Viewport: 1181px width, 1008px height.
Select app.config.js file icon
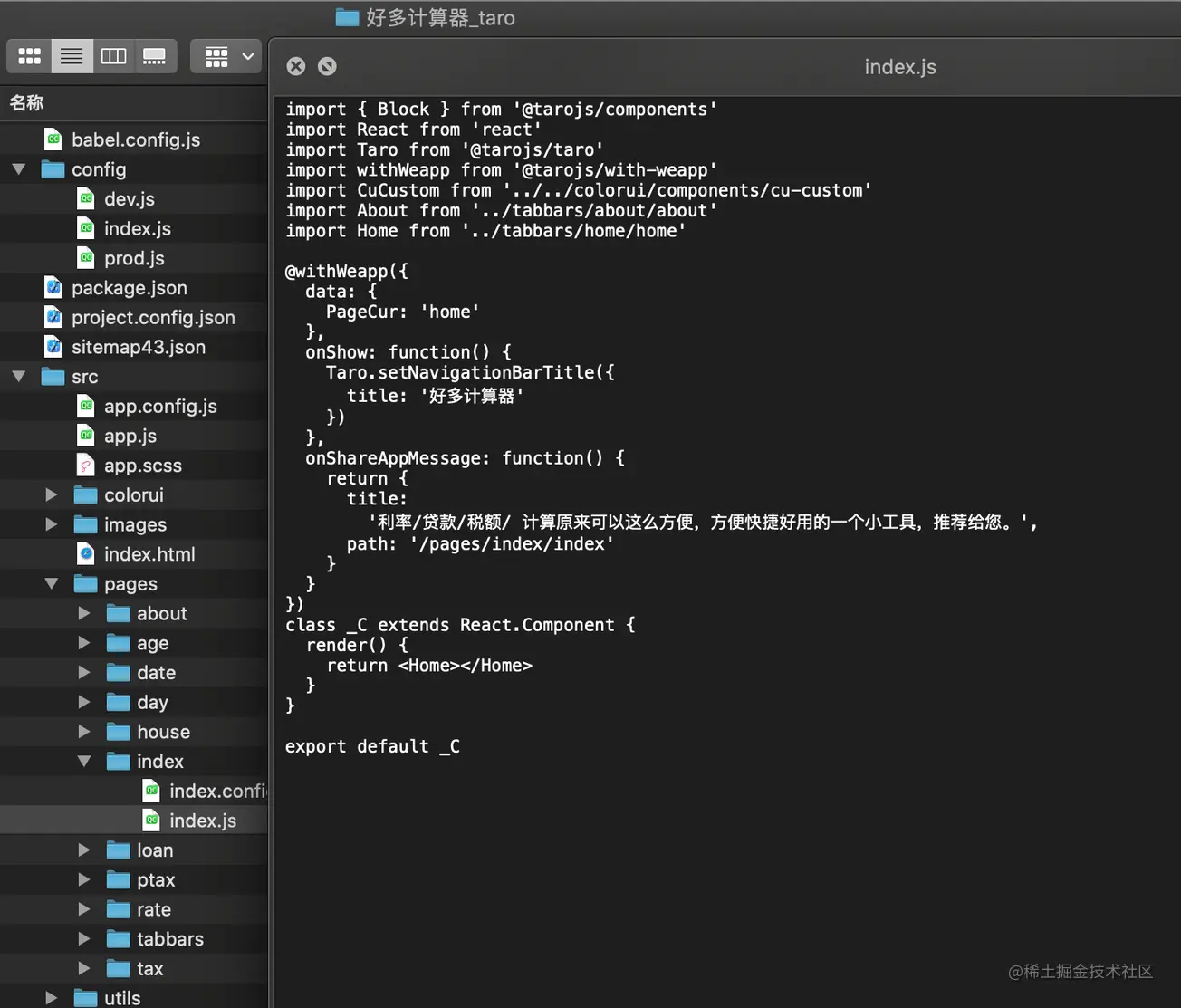pyautogui.click(x=86, y=406)
